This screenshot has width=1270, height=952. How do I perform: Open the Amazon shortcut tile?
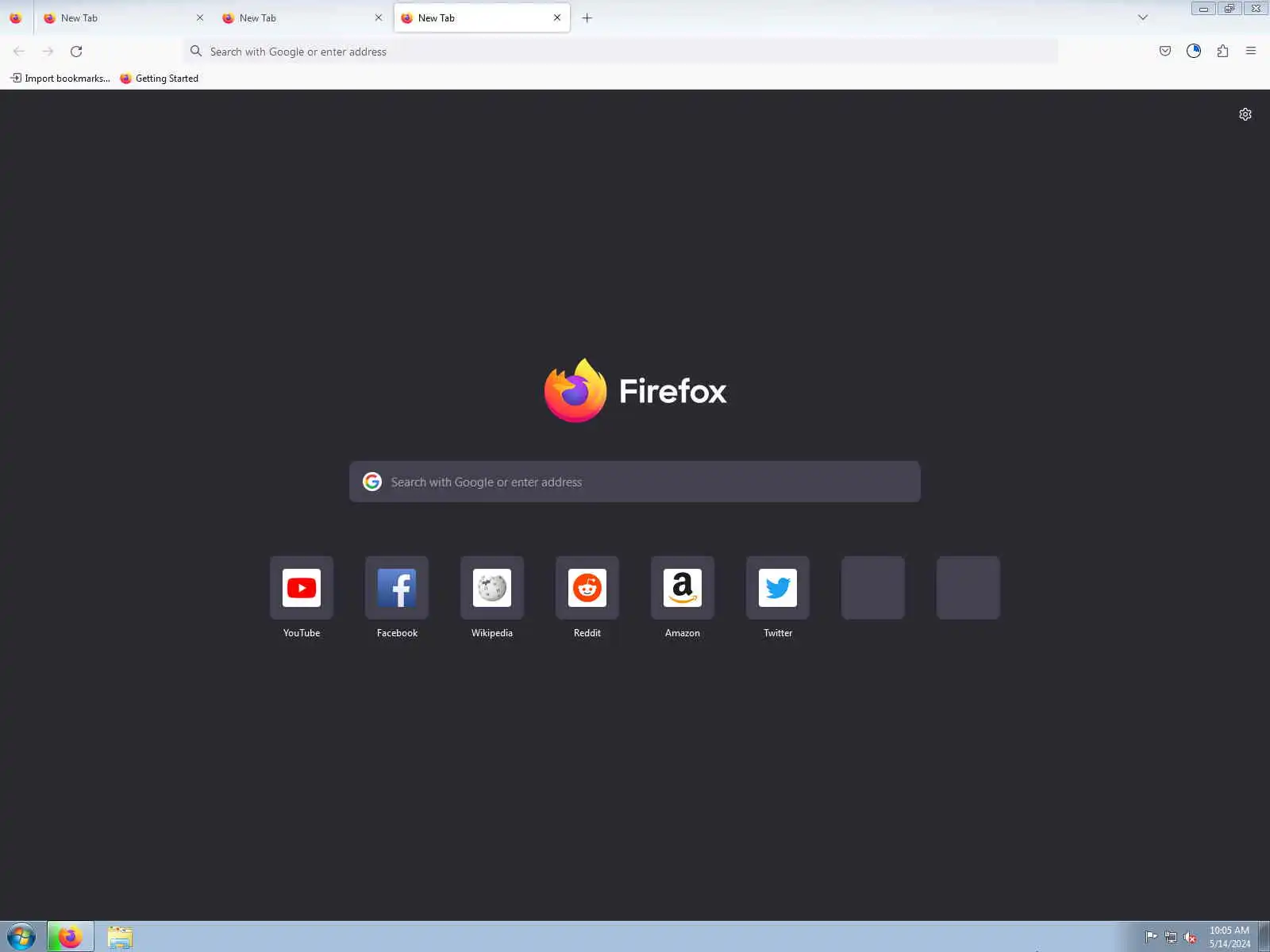pos(683,588)
